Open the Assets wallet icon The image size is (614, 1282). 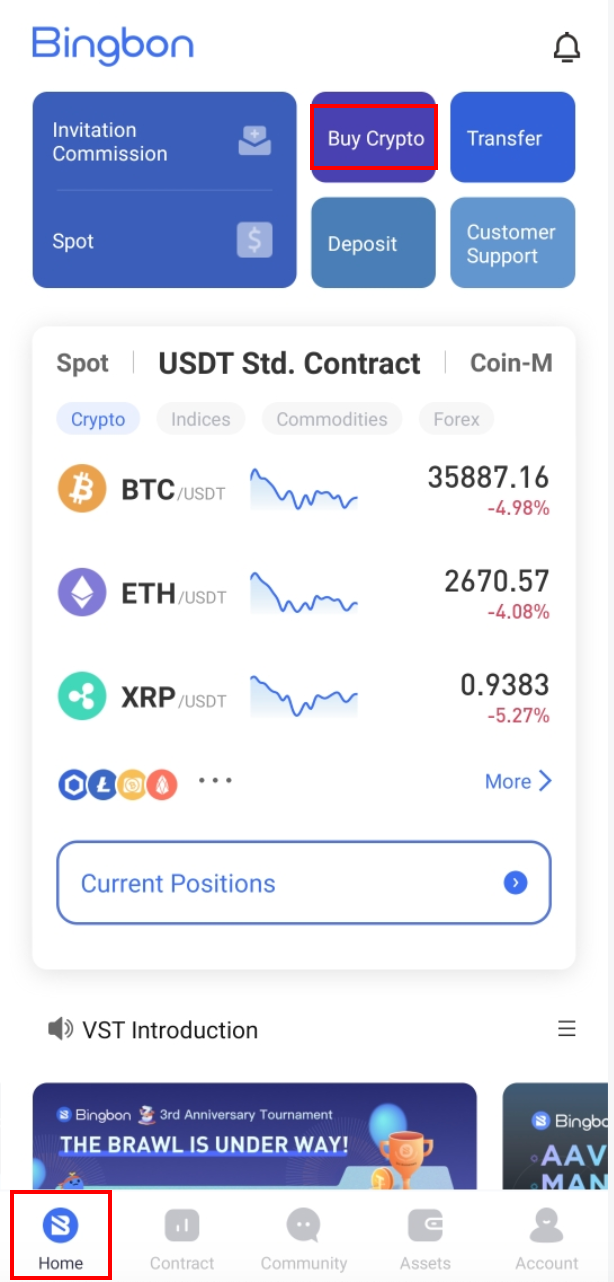425,1225
